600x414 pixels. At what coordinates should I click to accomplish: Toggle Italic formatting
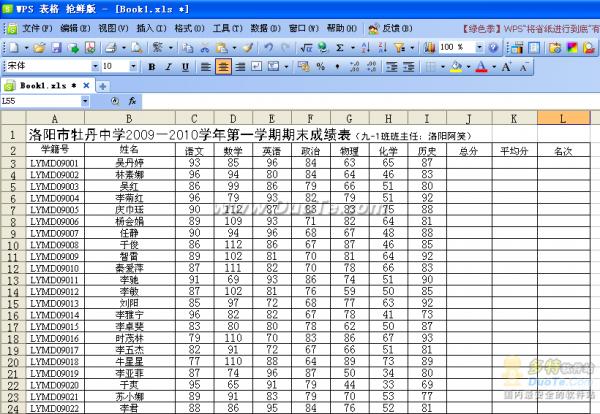[169, 66]
